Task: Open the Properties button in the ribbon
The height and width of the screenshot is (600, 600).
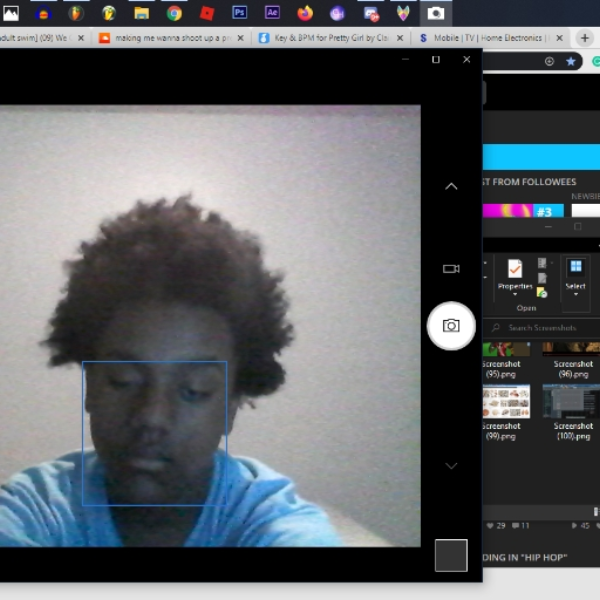Action: [515, 277]
